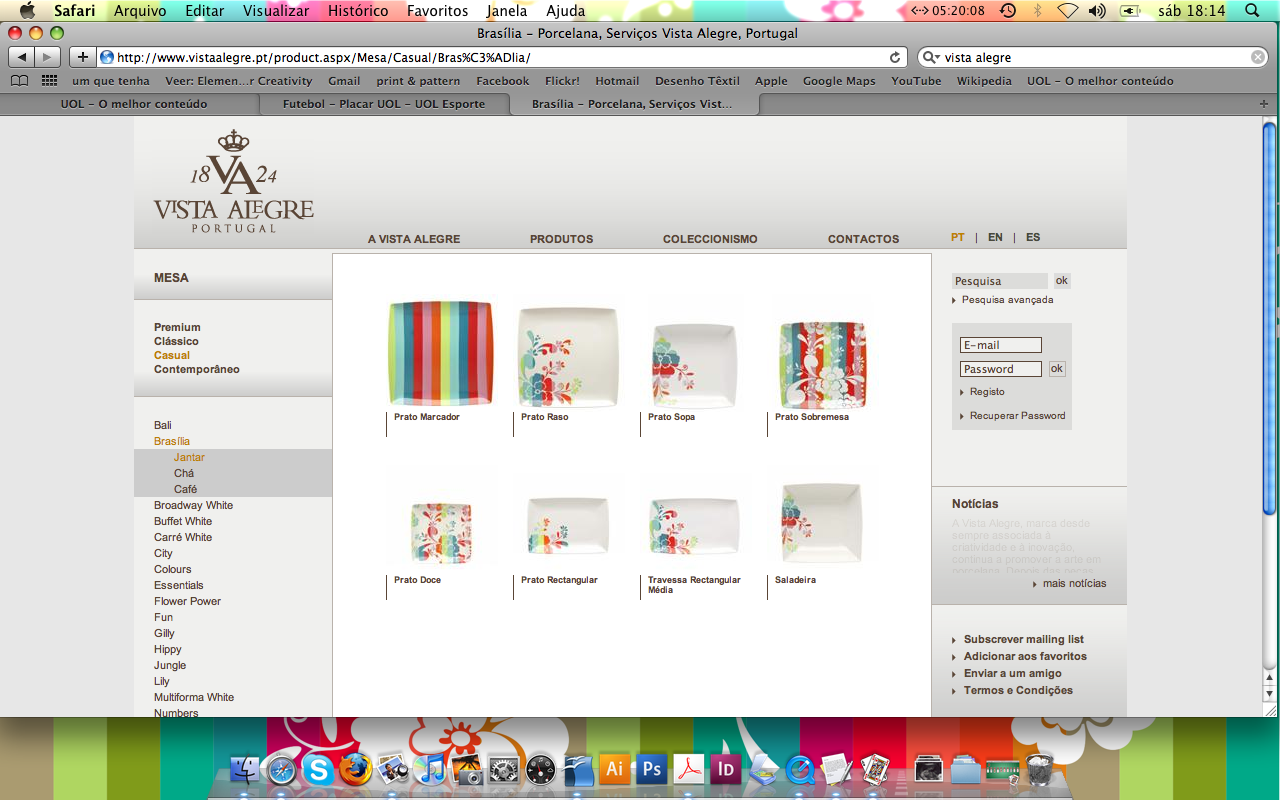Viewport: 1280px width, 800px height.
Task: Switch site language to EN
Action: [x=995, y=238]
